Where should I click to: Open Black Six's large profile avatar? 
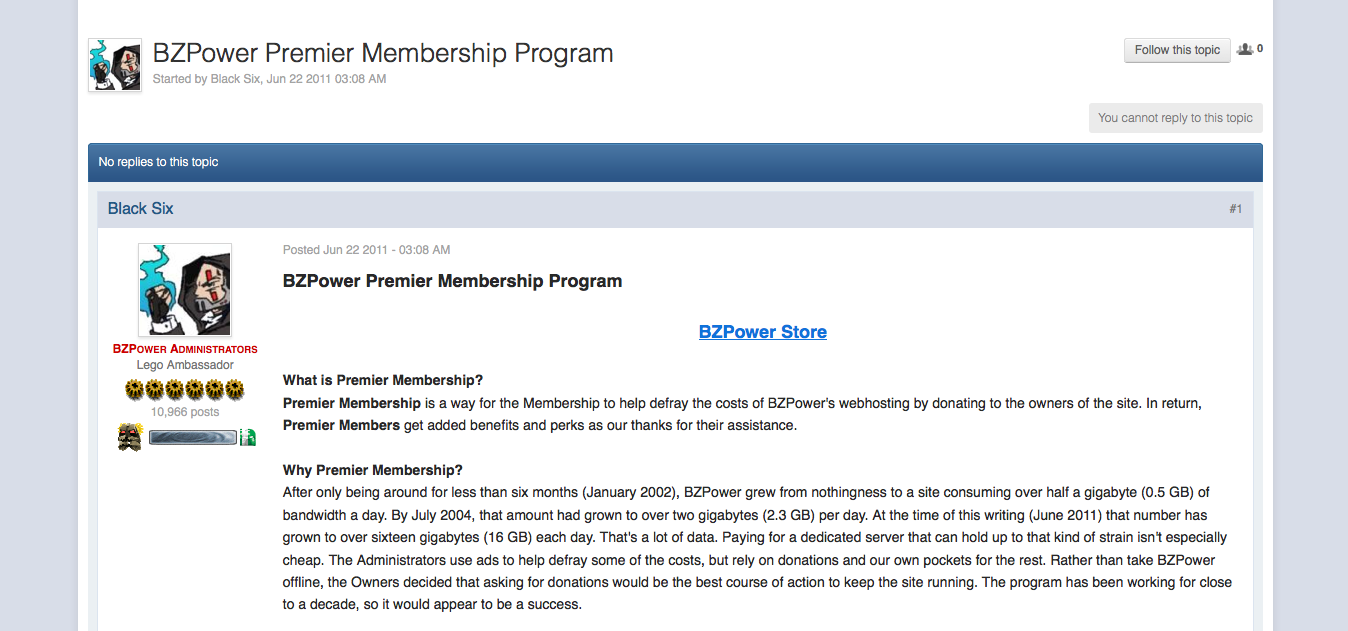(185, 290)
